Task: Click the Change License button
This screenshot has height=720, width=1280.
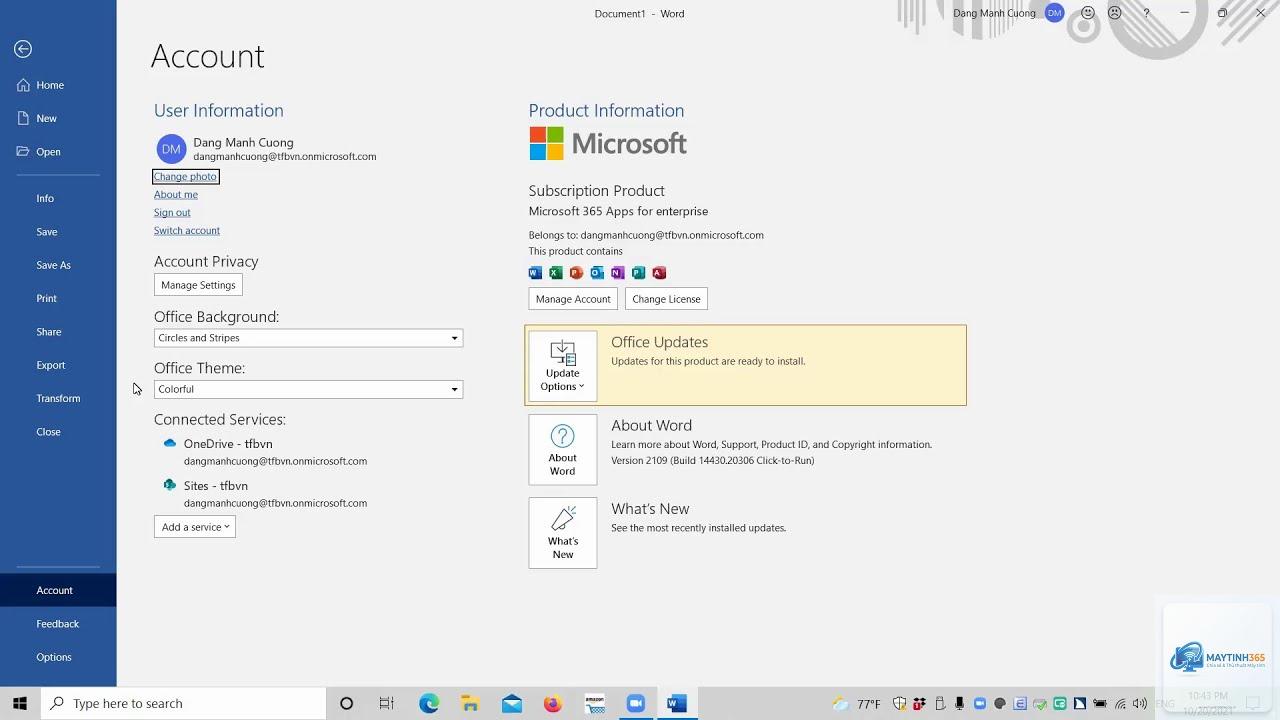Action: click(x=666, y=299)
